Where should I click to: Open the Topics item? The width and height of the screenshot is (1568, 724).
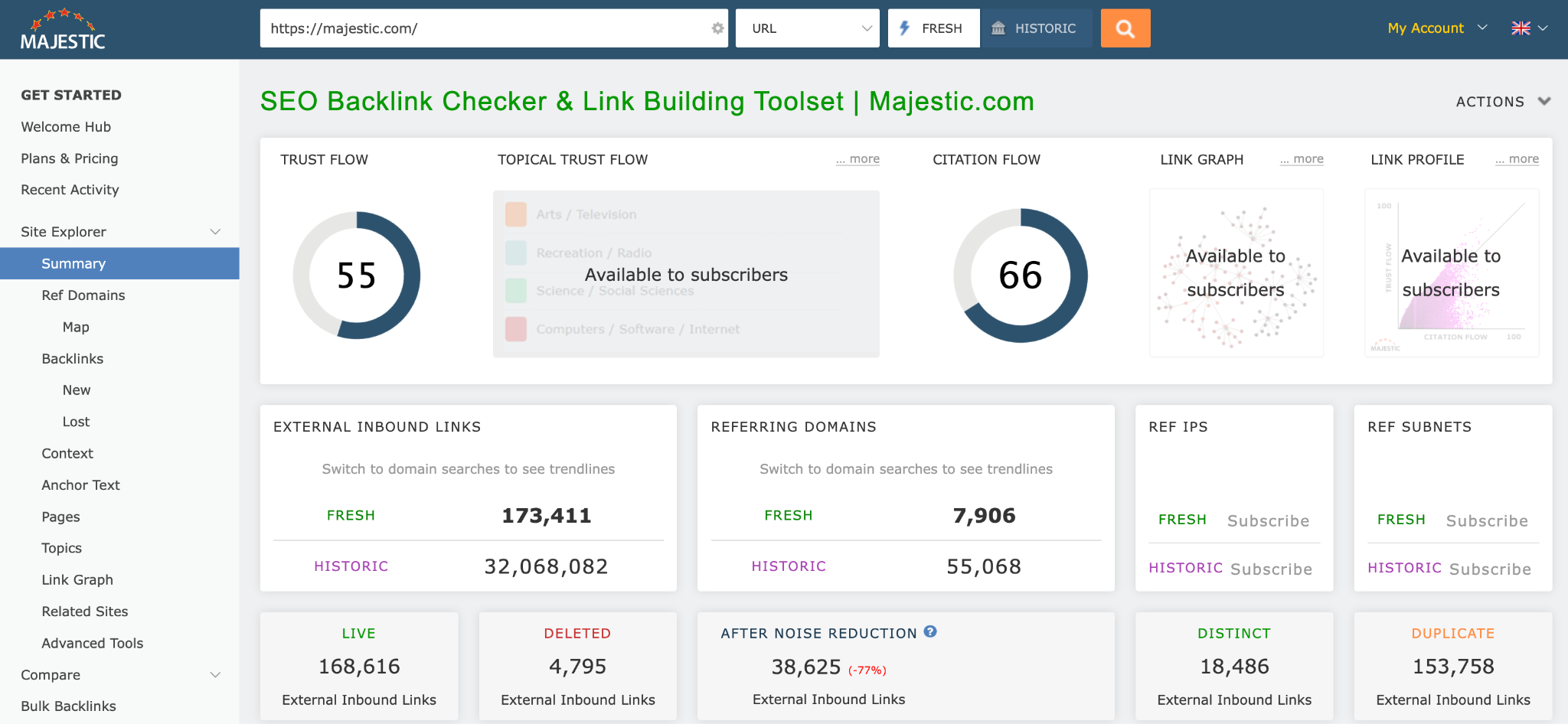coord(61,548)
